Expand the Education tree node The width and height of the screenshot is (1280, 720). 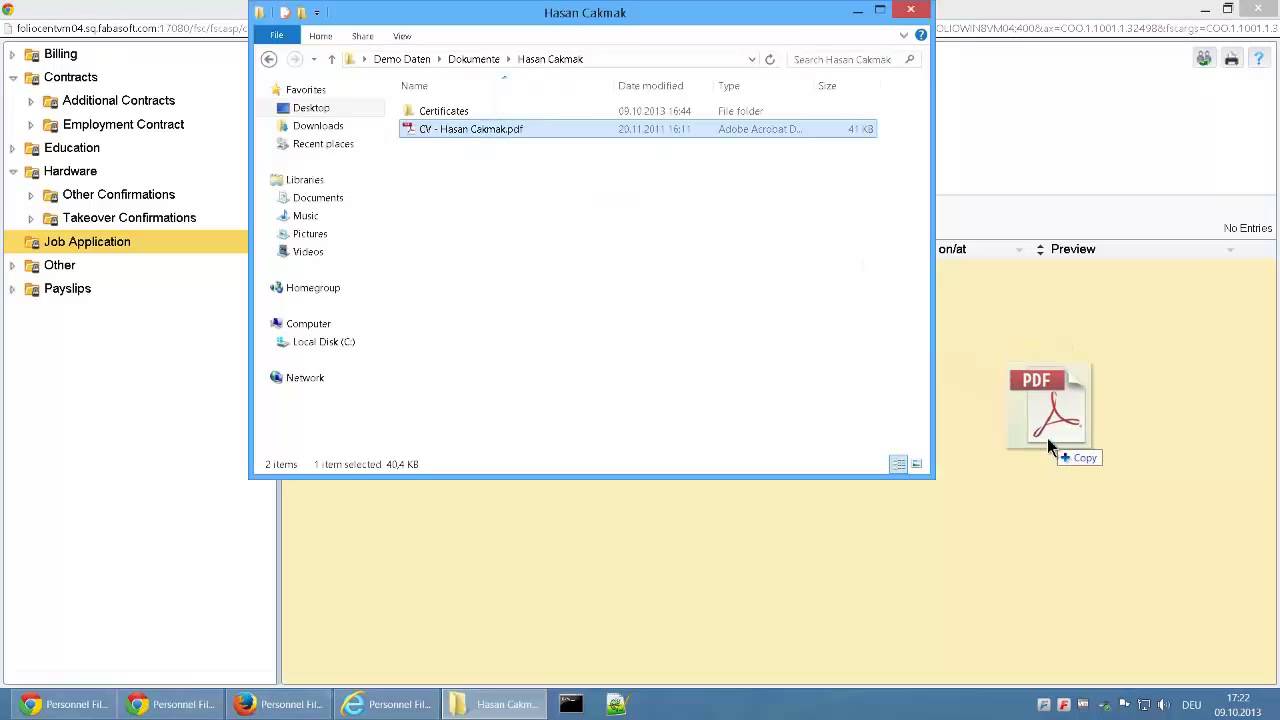coord(12,148)
